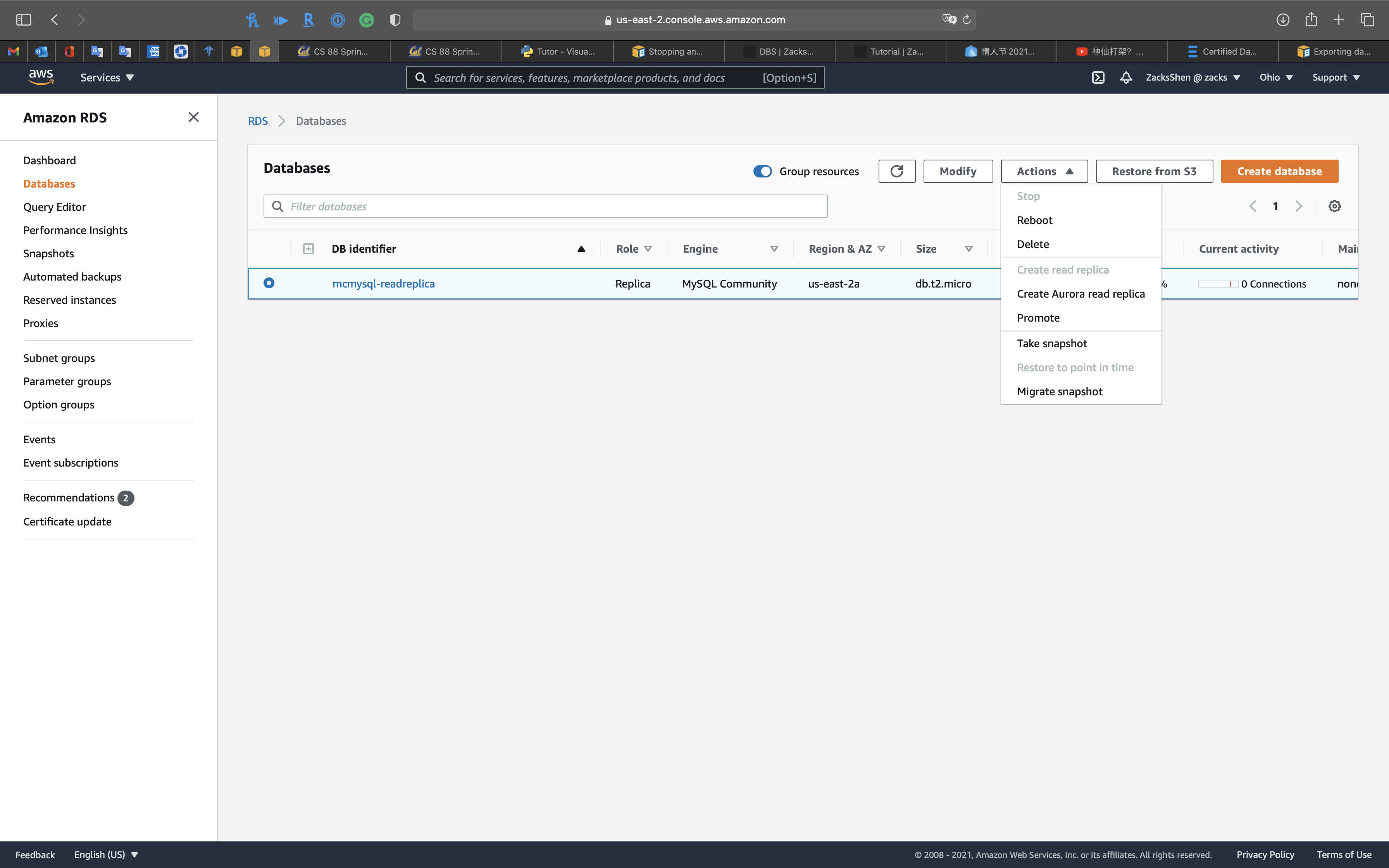This screenshot has height=868, width=1389.
Task: Toggle the Group resources switch
Action: 762,171
